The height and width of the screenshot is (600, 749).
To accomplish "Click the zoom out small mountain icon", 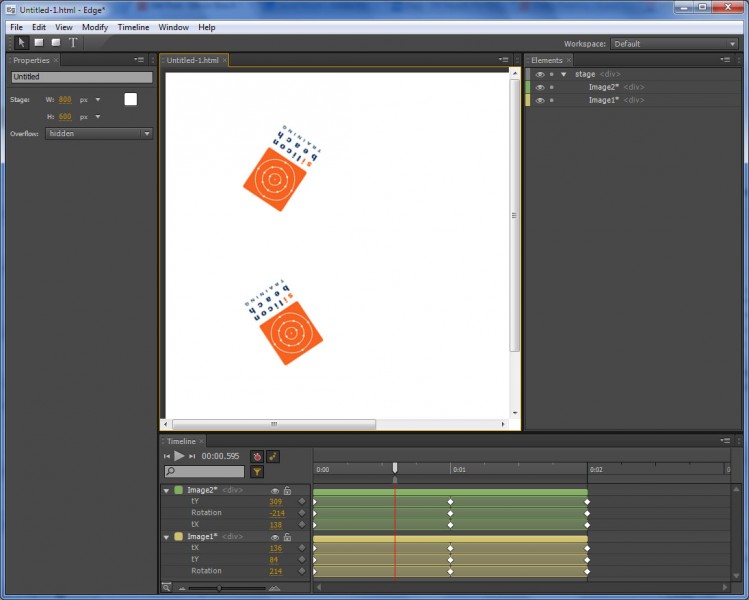I will 182,589.
